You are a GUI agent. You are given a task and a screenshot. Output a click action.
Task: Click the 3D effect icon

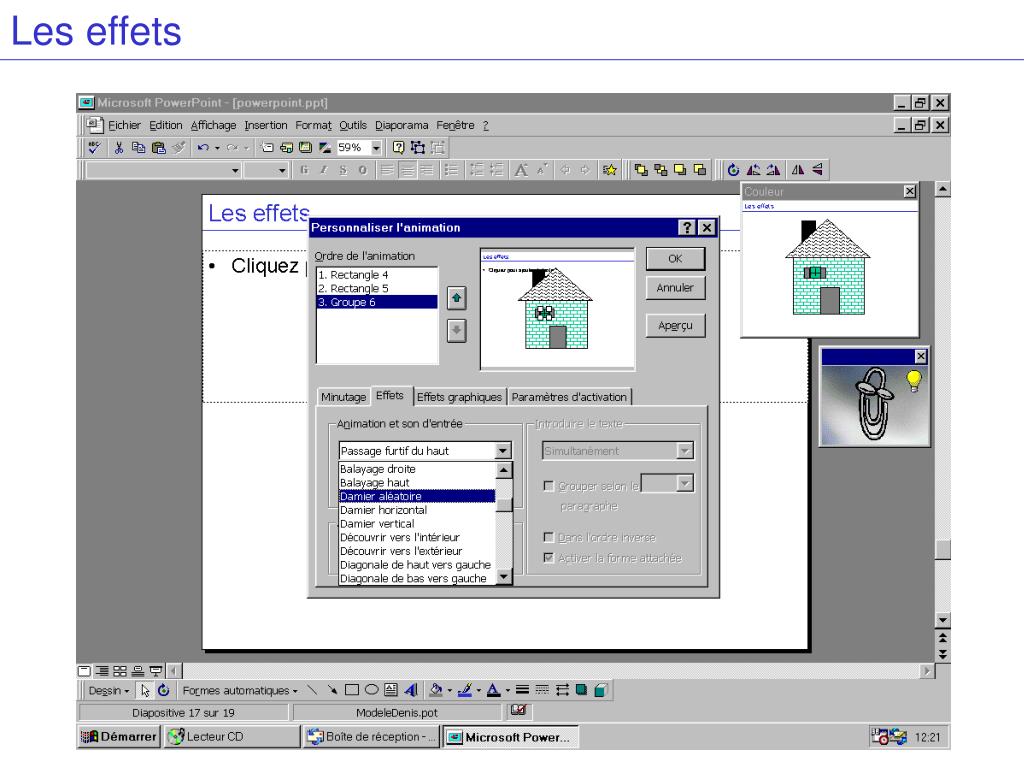(x=601, y=690)
